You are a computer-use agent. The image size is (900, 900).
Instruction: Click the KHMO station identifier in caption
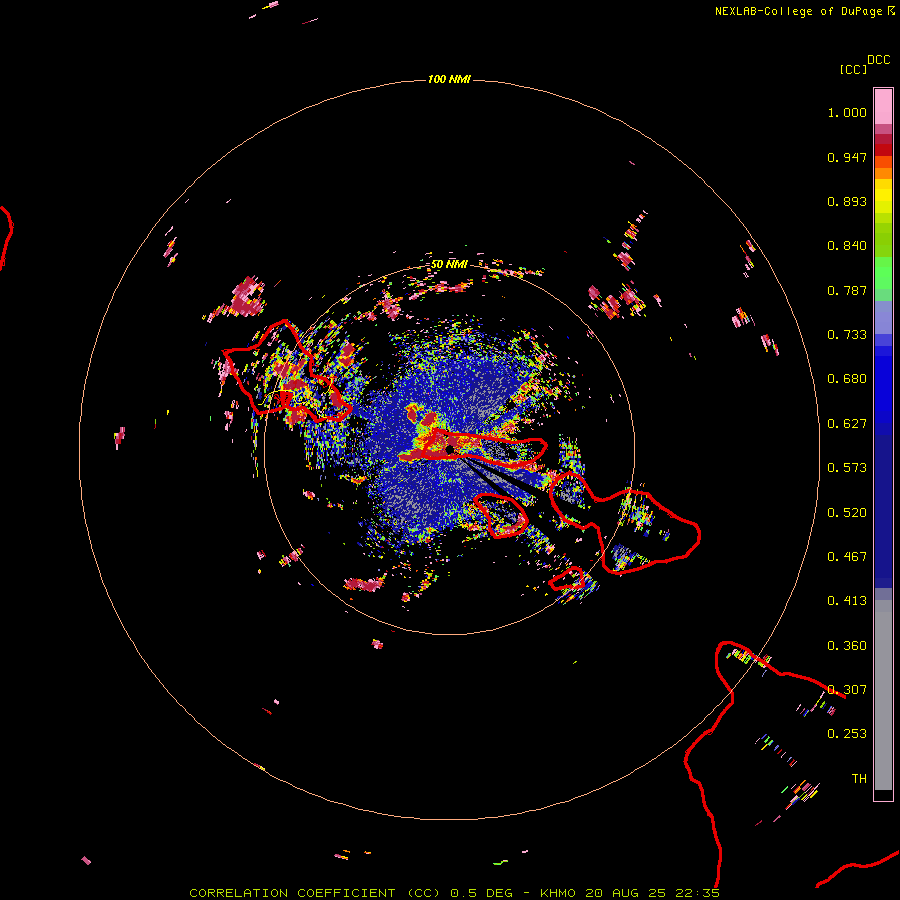tap(558, 893)
